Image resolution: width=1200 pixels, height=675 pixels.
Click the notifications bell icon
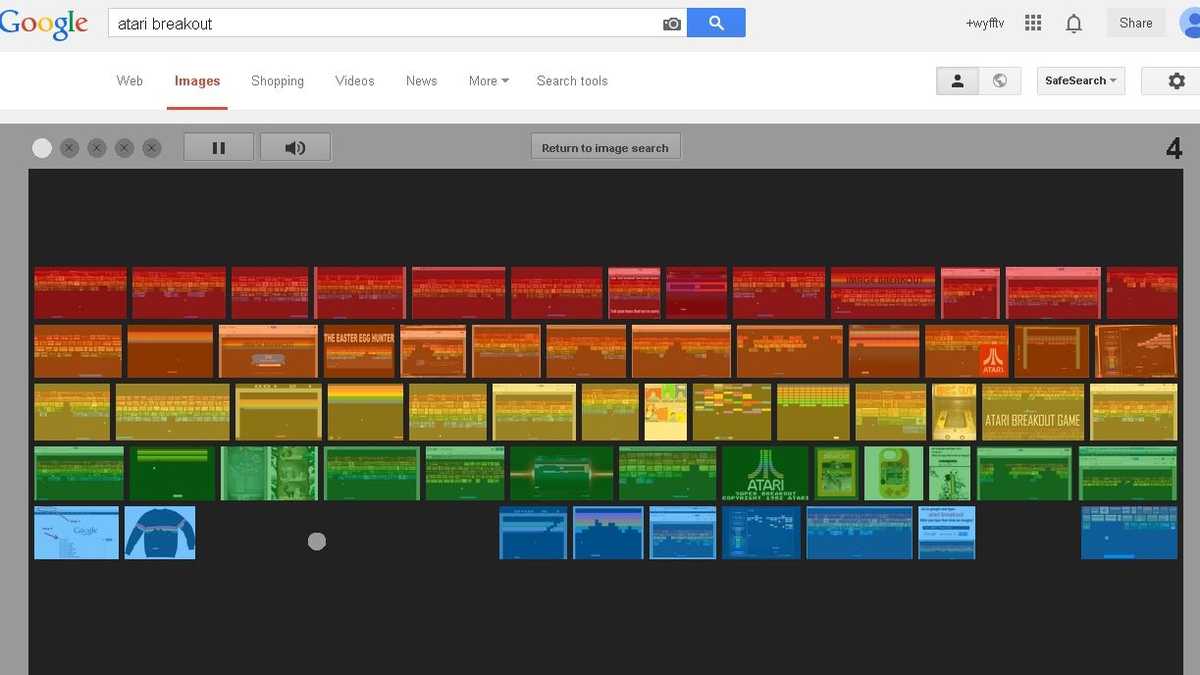coord(1074,22)
